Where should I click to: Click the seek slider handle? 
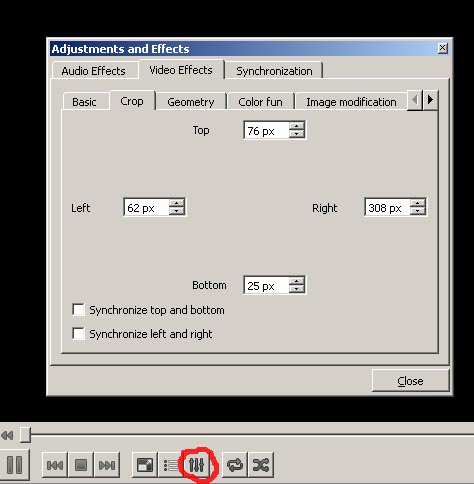[25, 435]
